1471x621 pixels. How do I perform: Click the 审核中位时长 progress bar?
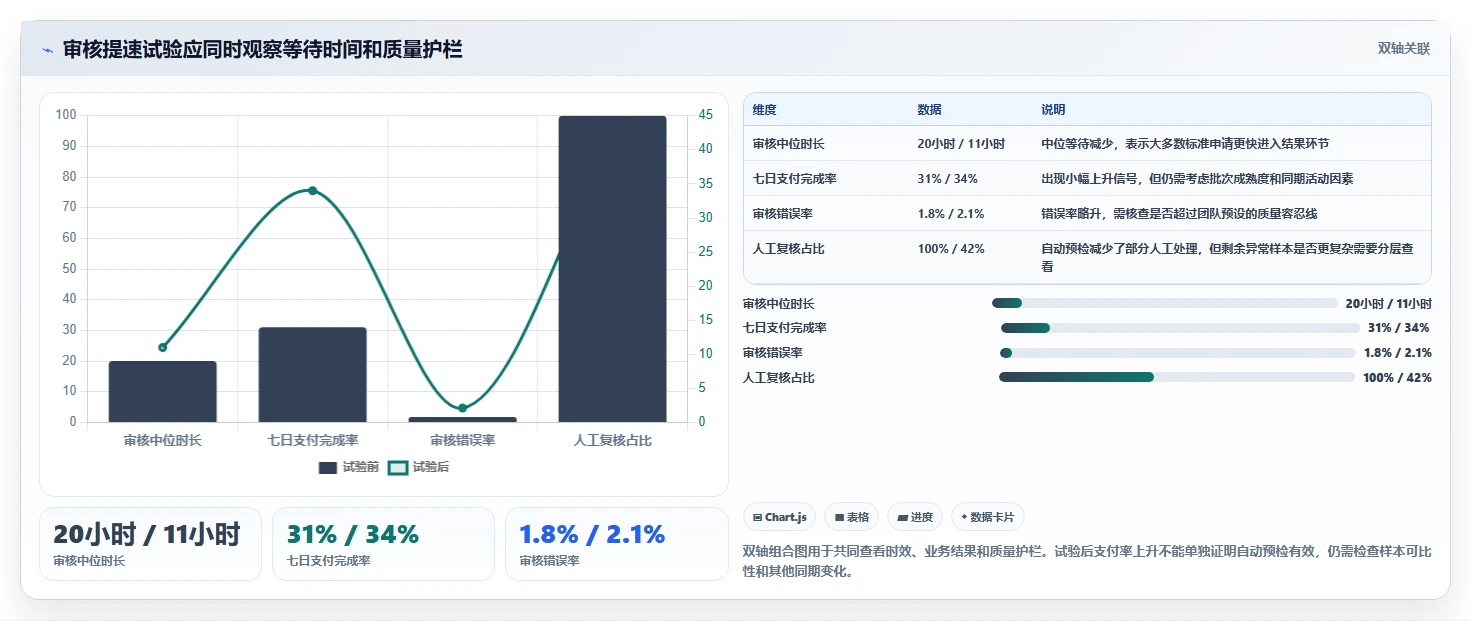point(1164,303)
